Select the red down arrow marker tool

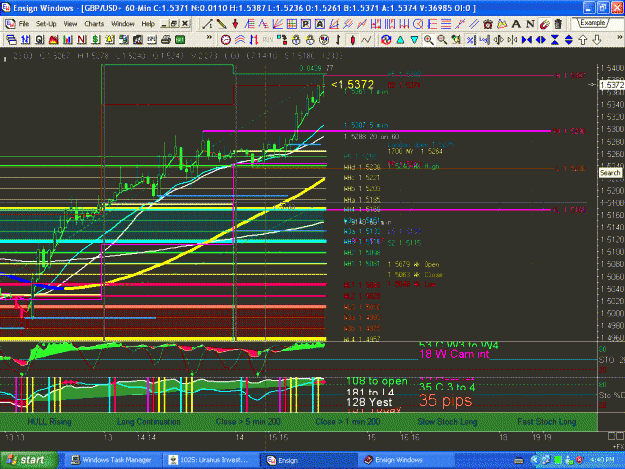[235, 24]
